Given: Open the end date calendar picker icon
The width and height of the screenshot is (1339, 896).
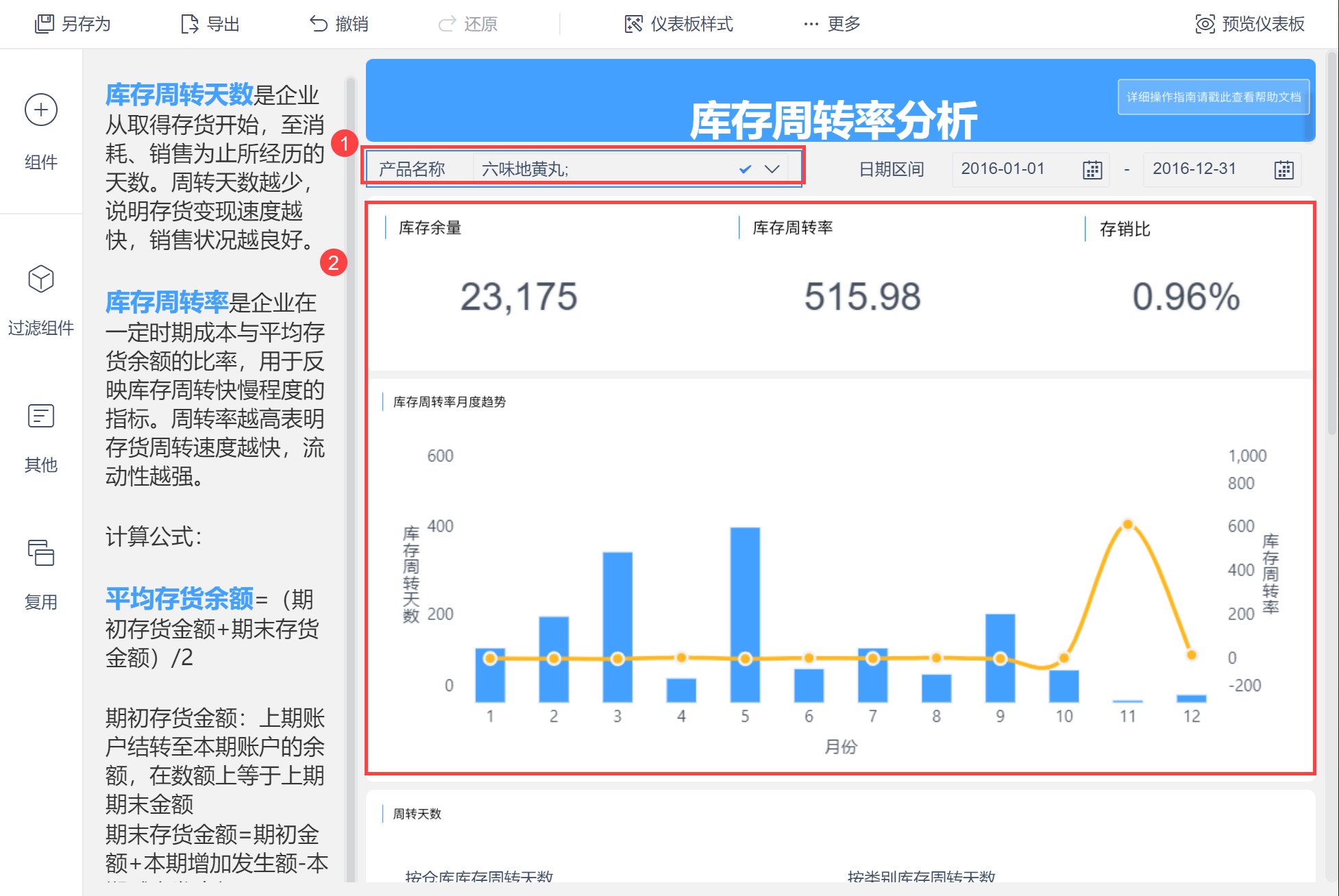Looking at the screenshot, I should tap(1283, 169).
